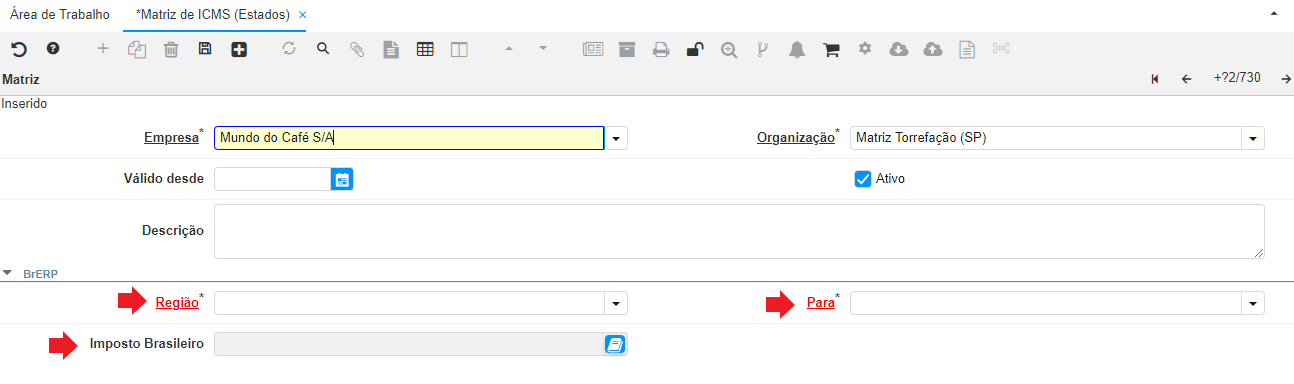Viewport: 1294px width, 384px height.
Task: Open the Find record magnifier
Action: tap(323, 48)
